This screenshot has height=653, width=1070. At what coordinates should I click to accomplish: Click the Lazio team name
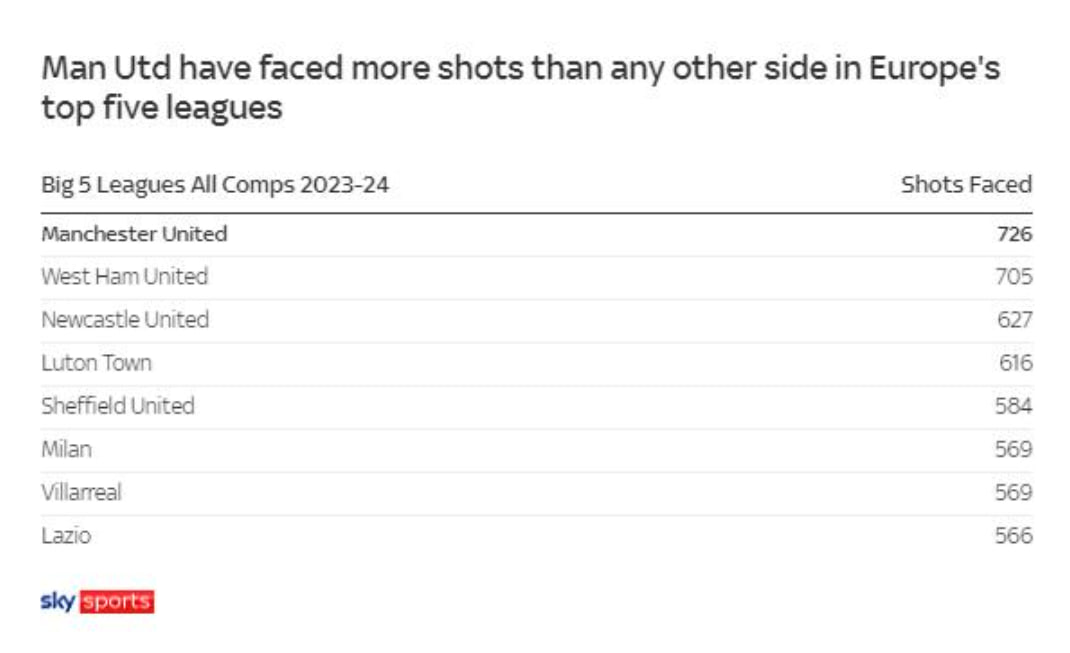[66, 535]
